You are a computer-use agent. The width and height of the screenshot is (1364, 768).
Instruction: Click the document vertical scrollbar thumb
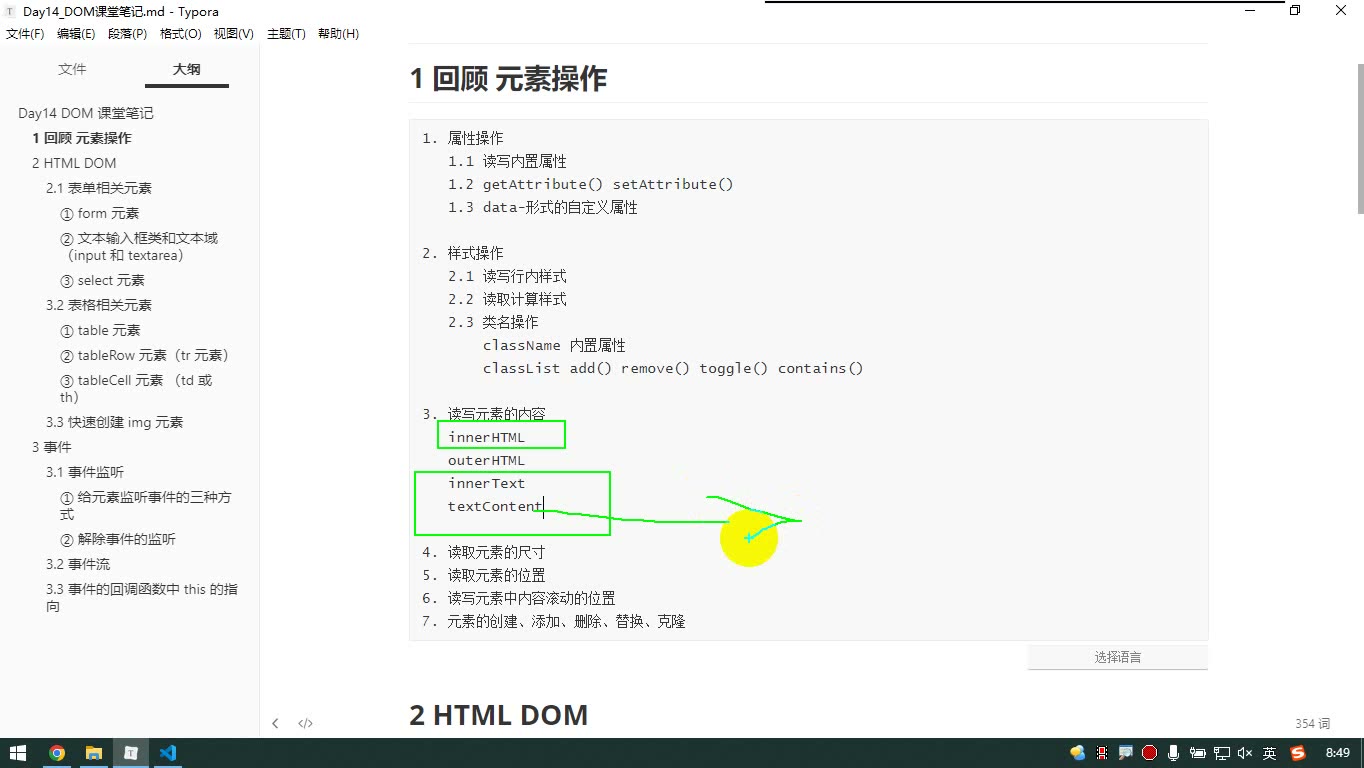click(1360, 138)
